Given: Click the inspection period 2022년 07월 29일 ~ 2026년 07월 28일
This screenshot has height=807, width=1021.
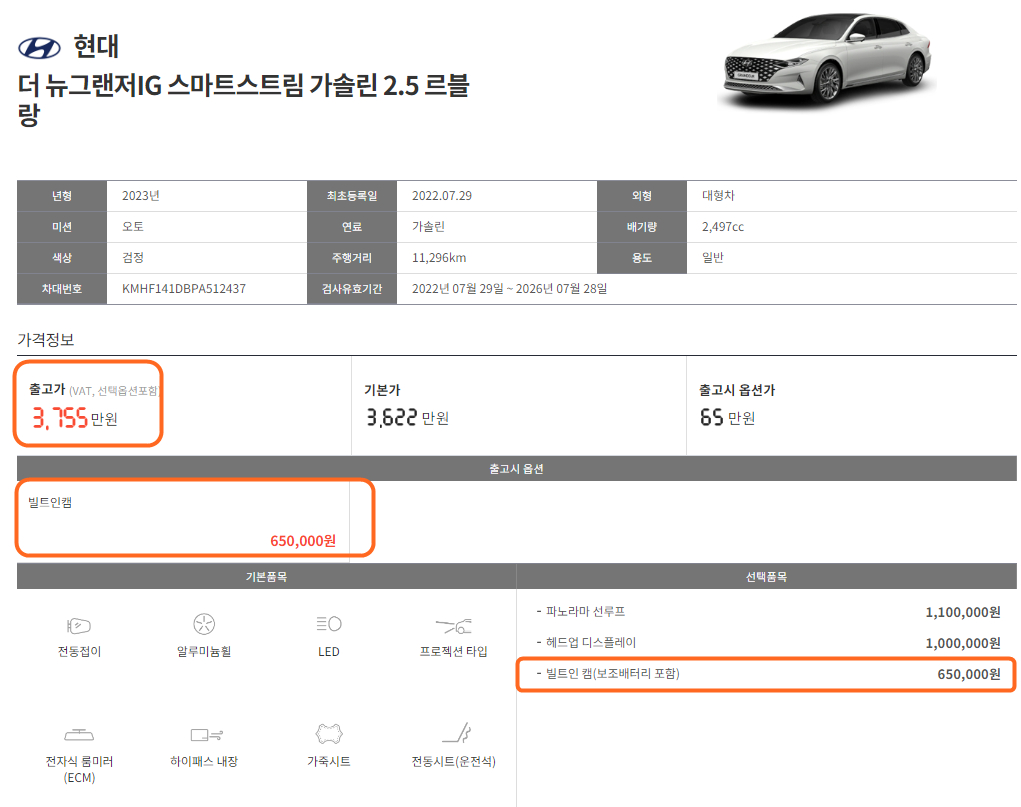Looking at the screenshot, I should pyautogui.click(x=509, y=289).
